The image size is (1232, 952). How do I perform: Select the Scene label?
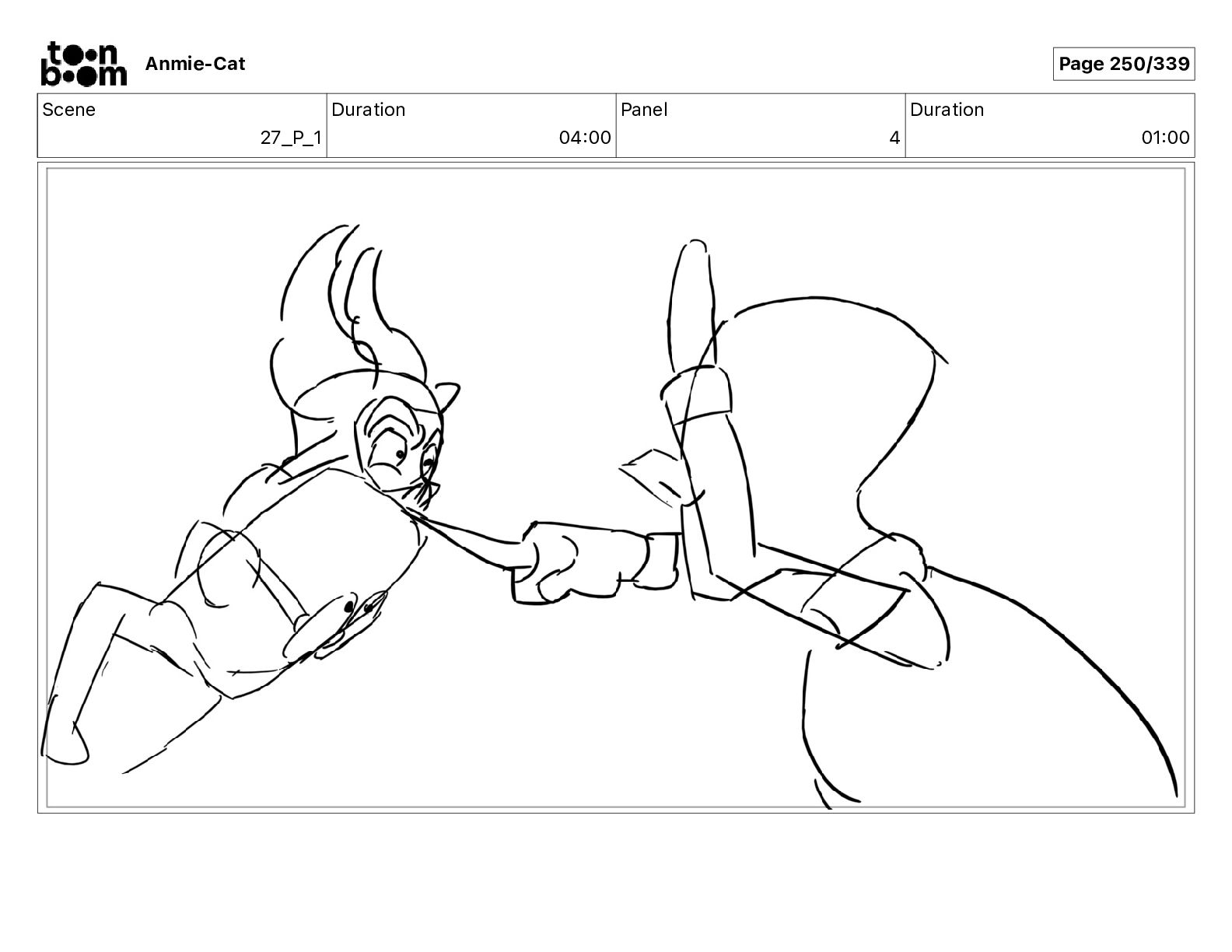(x=69, y=110)
